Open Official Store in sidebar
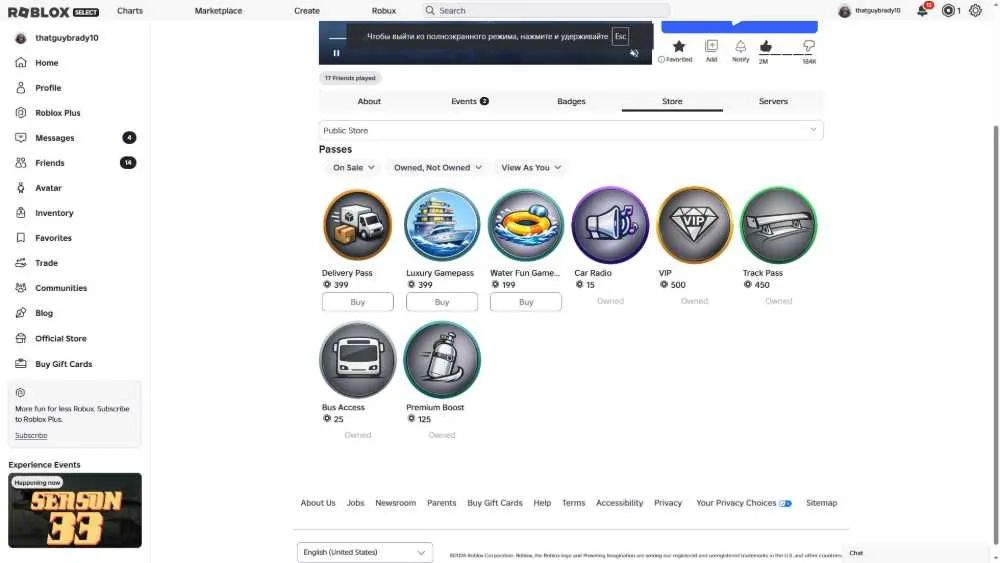Screen dimensions: 1000x563 pos(61,339)
